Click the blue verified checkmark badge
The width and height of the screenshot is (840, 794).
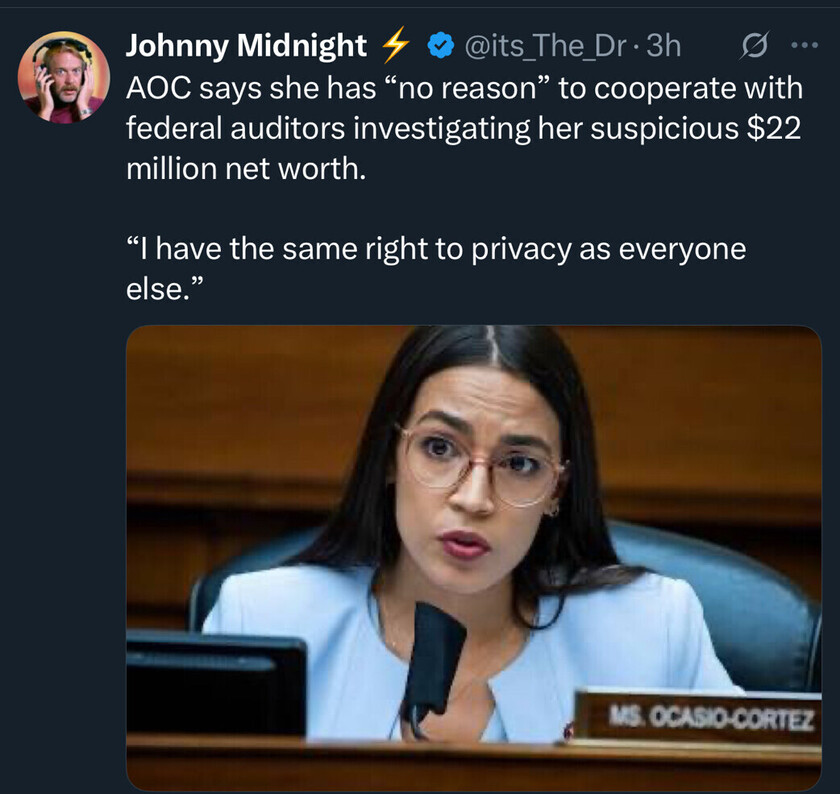pos(439,45)
